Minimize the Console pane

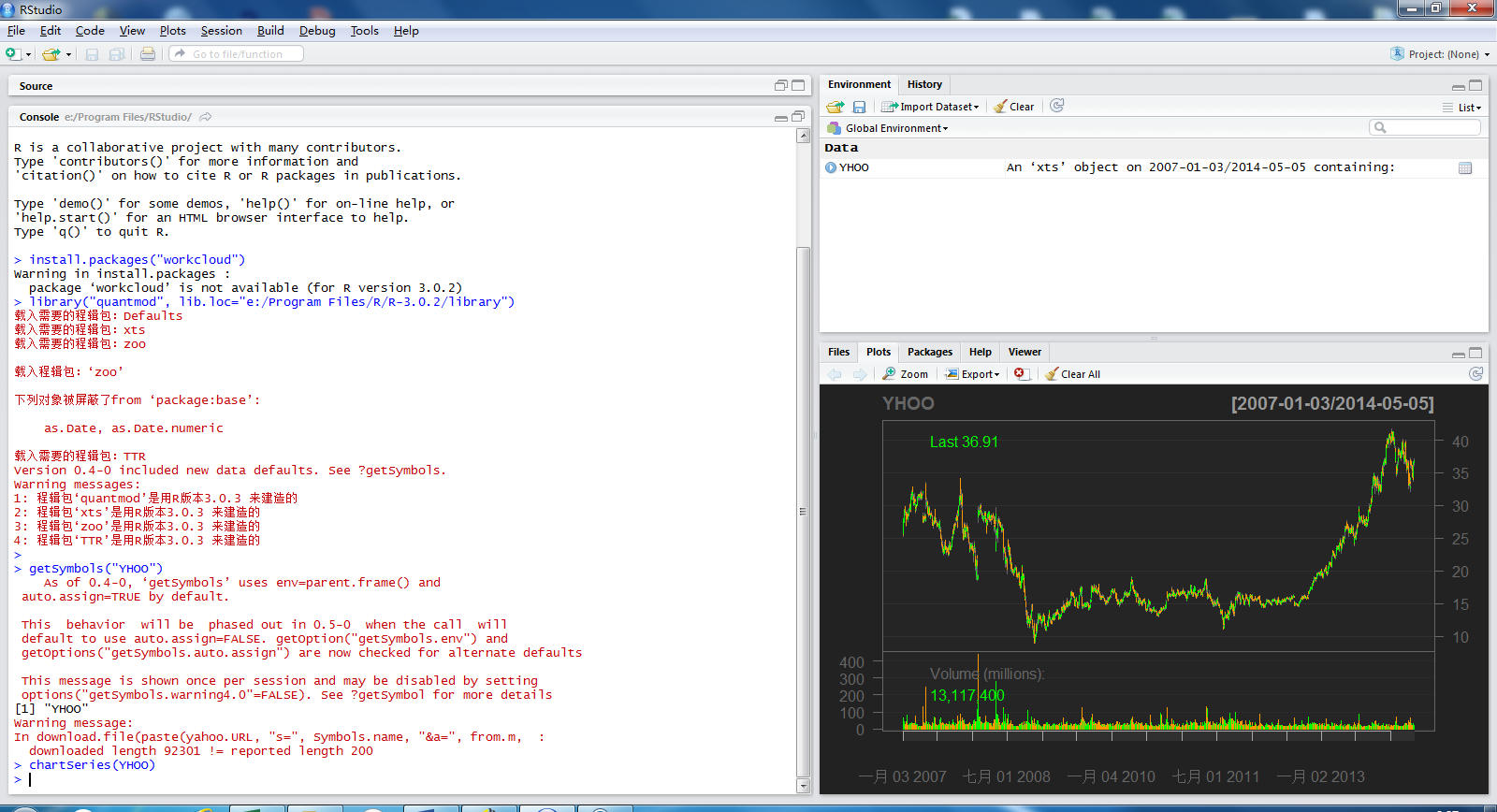click(780, 118)
